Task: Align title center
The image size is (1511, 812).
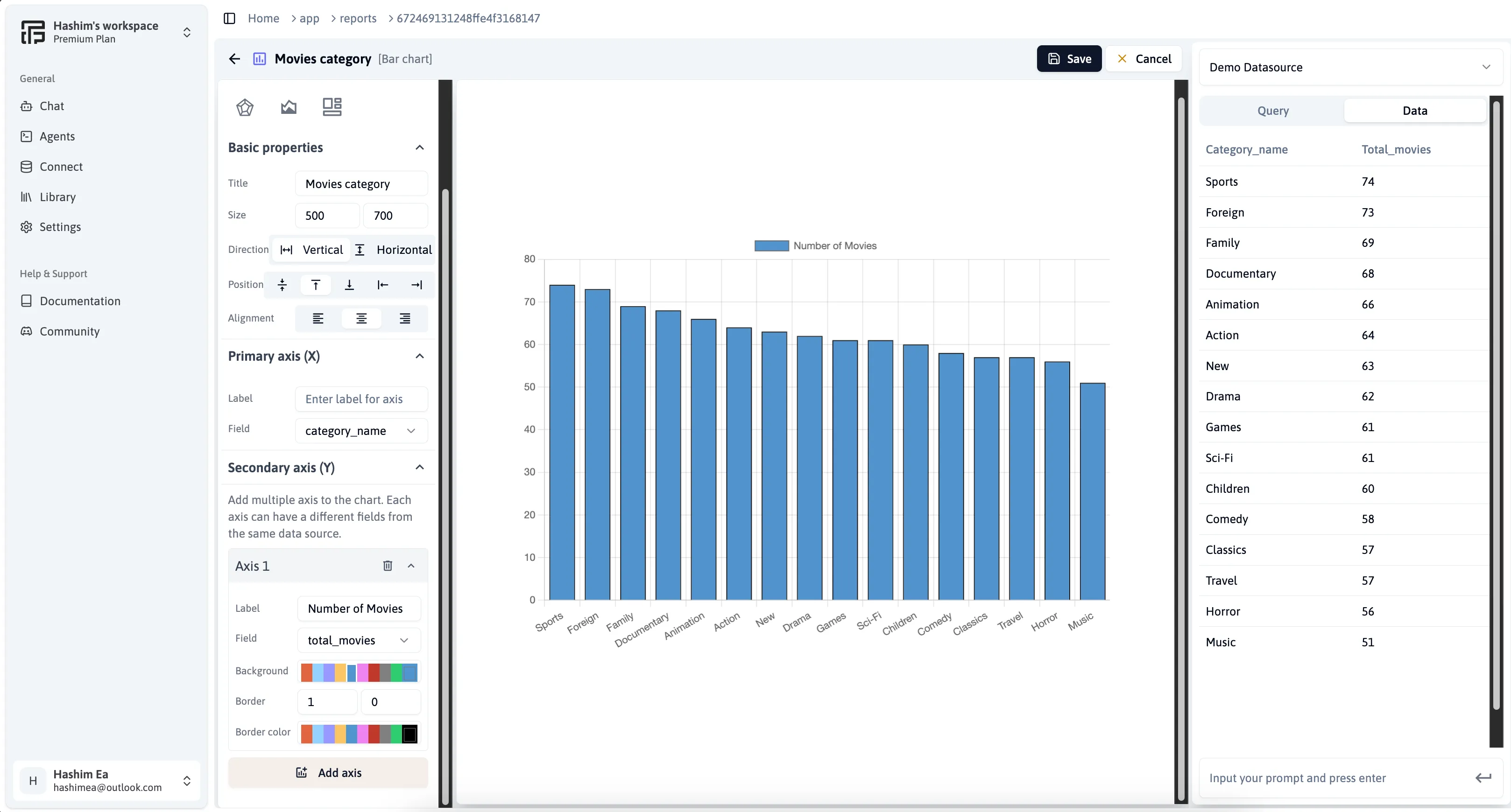Action: point(361,318)
